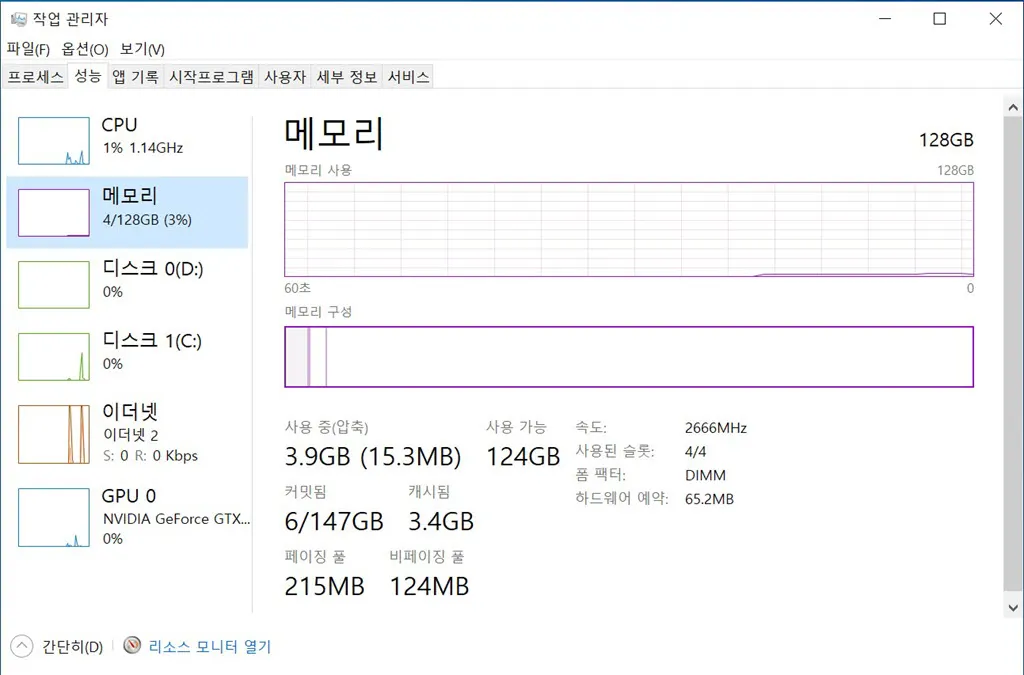This screenshot has height=675, width=1024.
Task: Click the Task Manager title bar icon
Action: [19, 19]
